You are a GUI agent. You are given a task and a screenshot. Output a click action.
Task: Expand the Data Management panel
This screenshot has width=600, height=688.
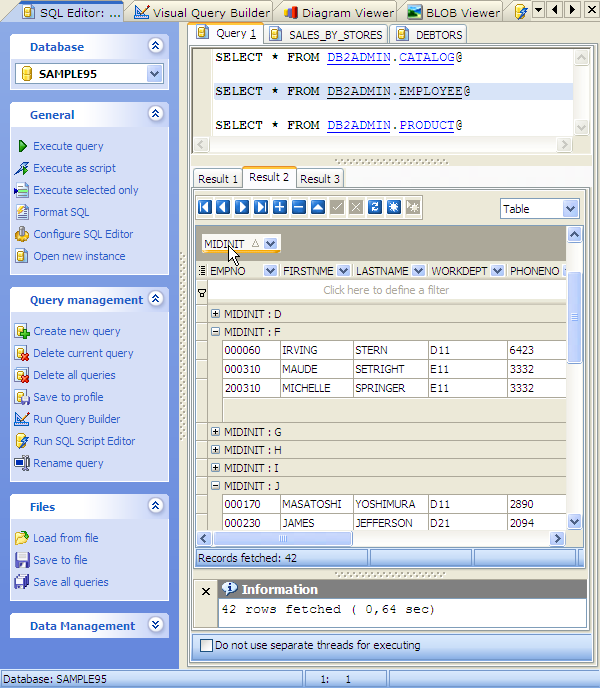[x=155, y=625]
